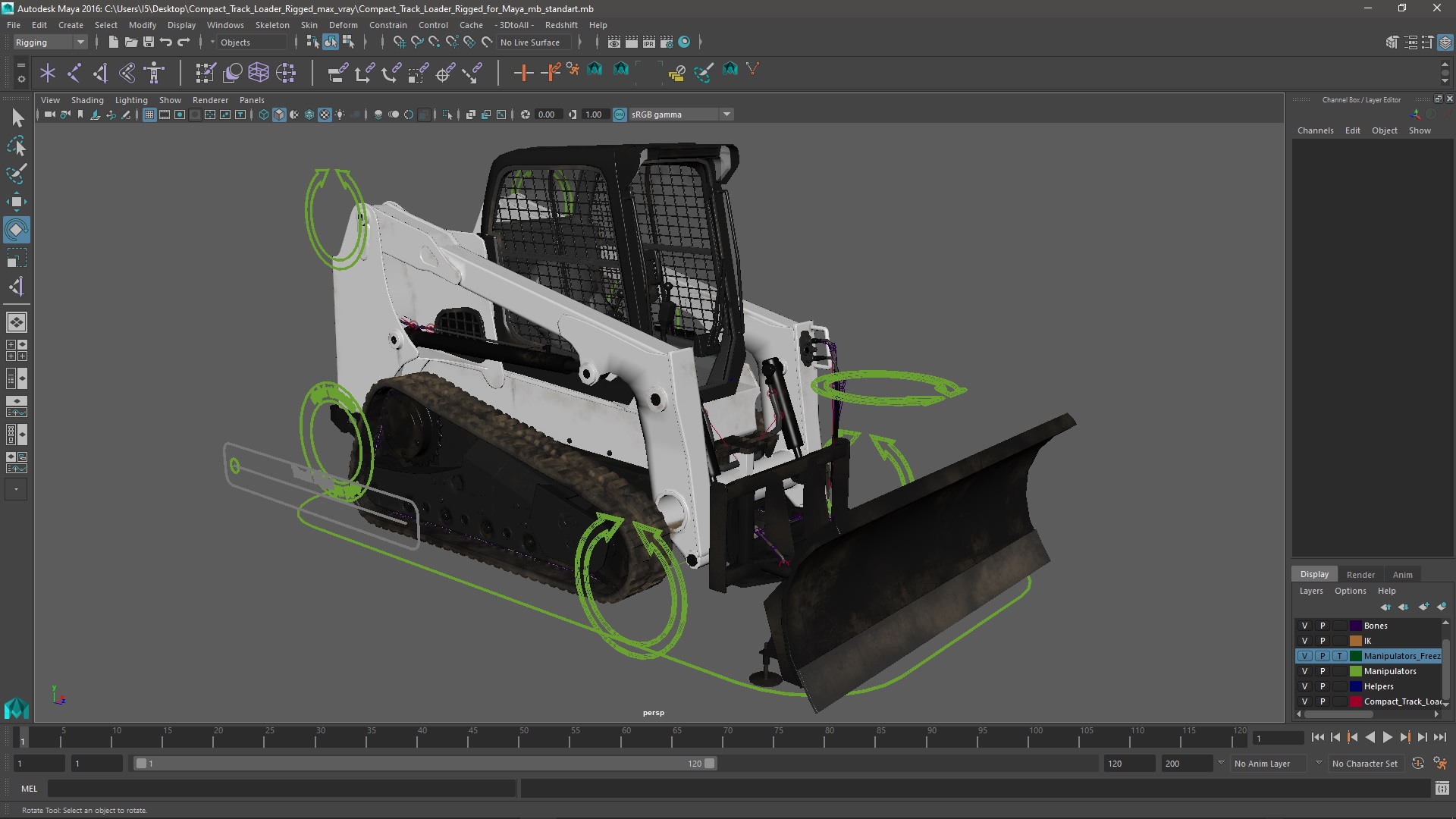Create a new empty display layer
The height and width of the screenshot is (819, 1456).
point(1423,607)
